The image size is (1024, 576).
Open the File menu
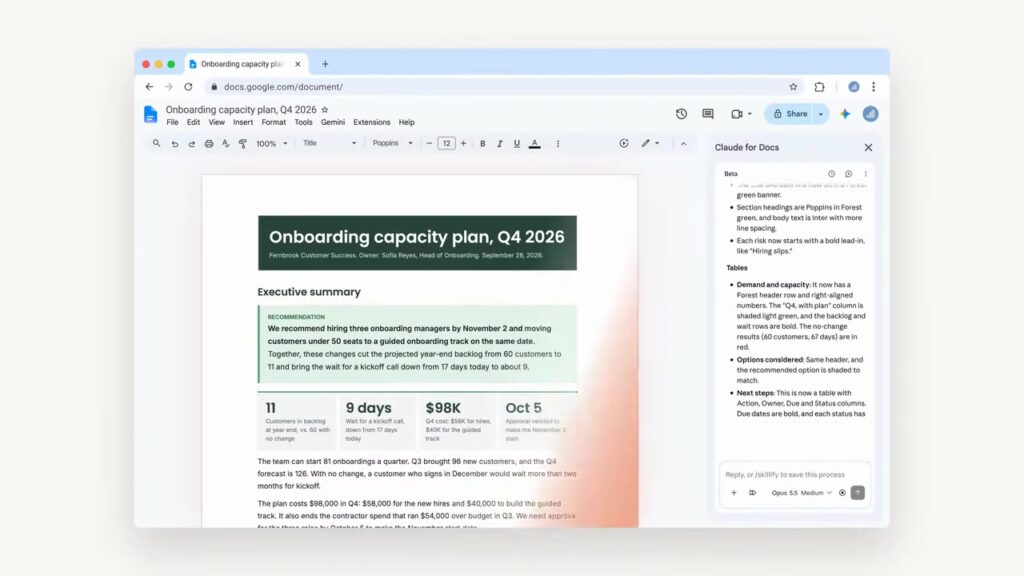[172, 122]
